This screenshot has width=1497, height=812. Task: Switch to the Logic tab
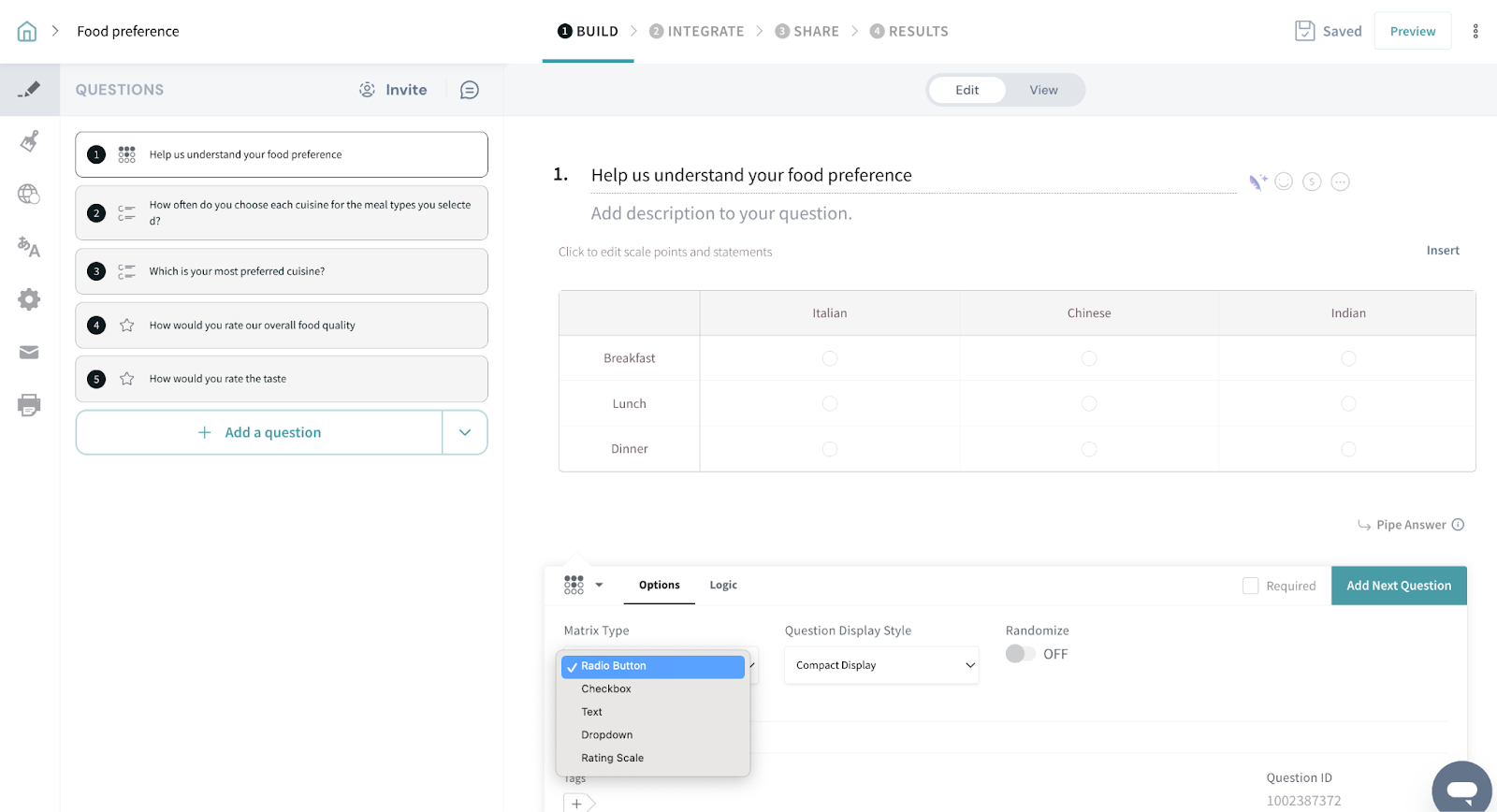coord(722,586)
